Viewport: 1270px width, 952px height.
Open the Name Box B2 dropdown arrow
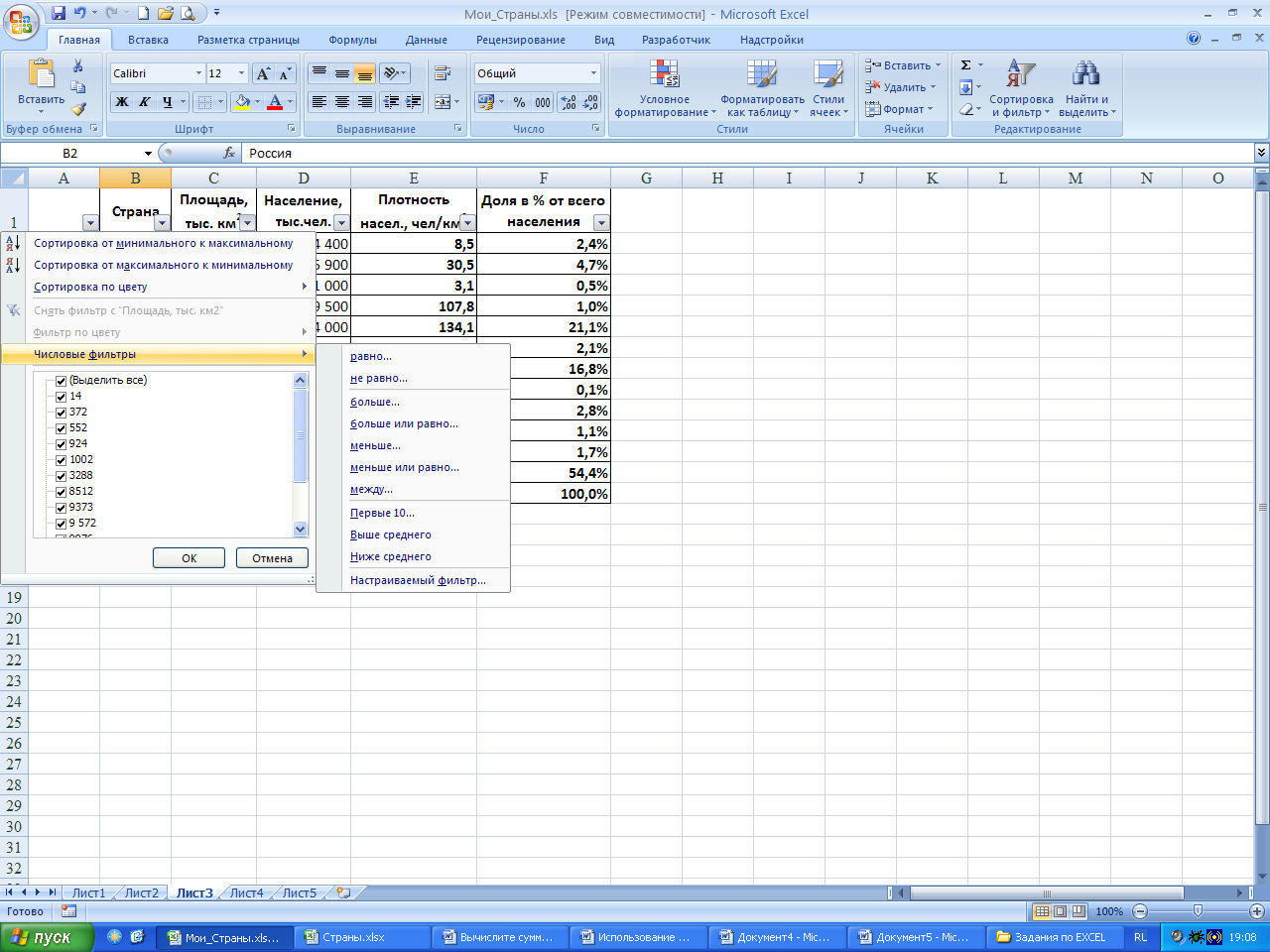[x=148, y=153]
